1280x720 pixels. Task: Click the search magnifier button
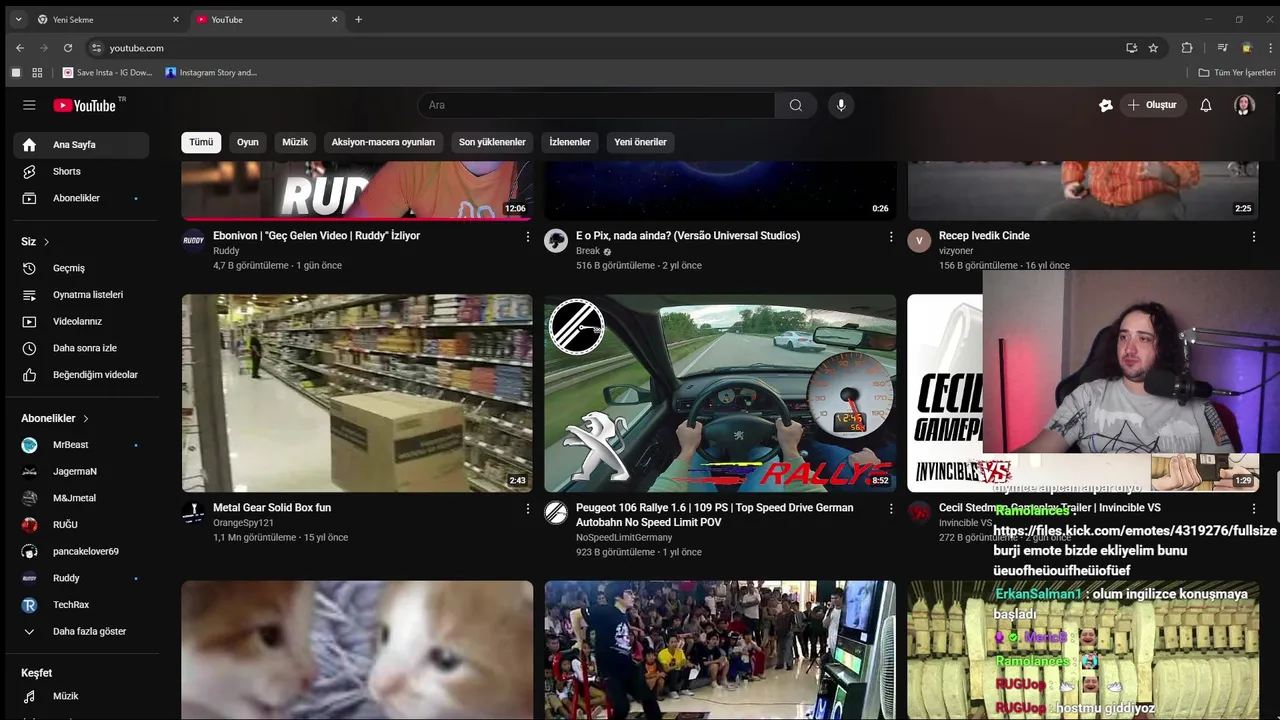[795, 105]
